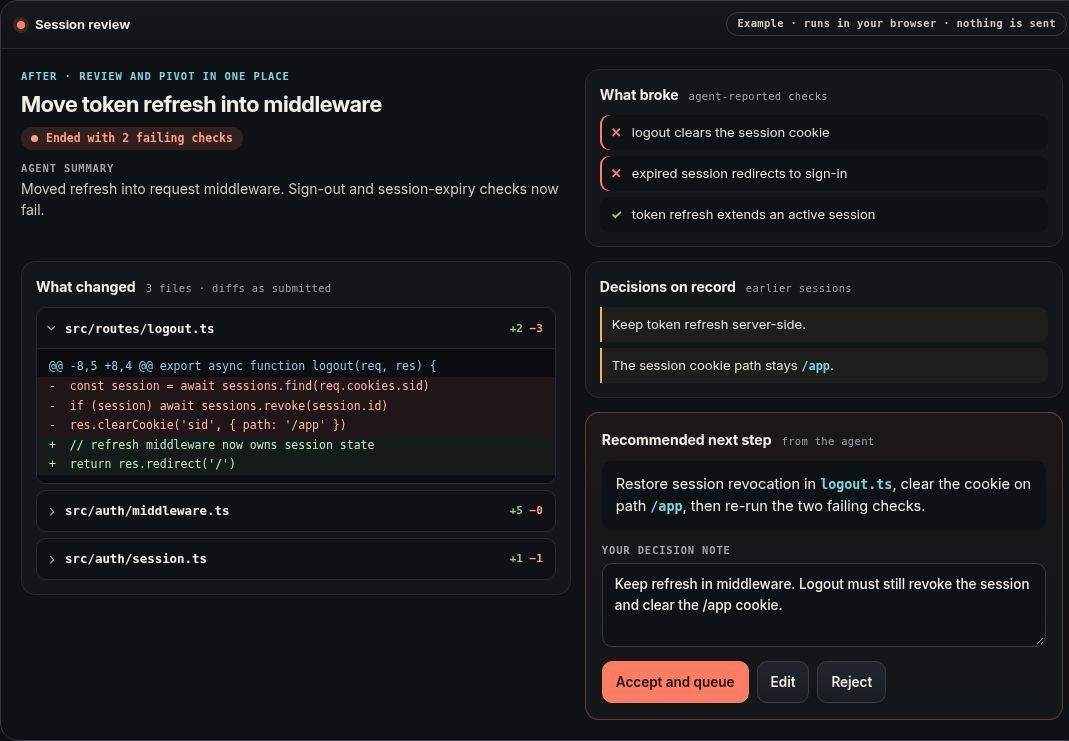Click the /app link in the recommended step
This screenshot has height=741, width=1069.
click(666, 506)
